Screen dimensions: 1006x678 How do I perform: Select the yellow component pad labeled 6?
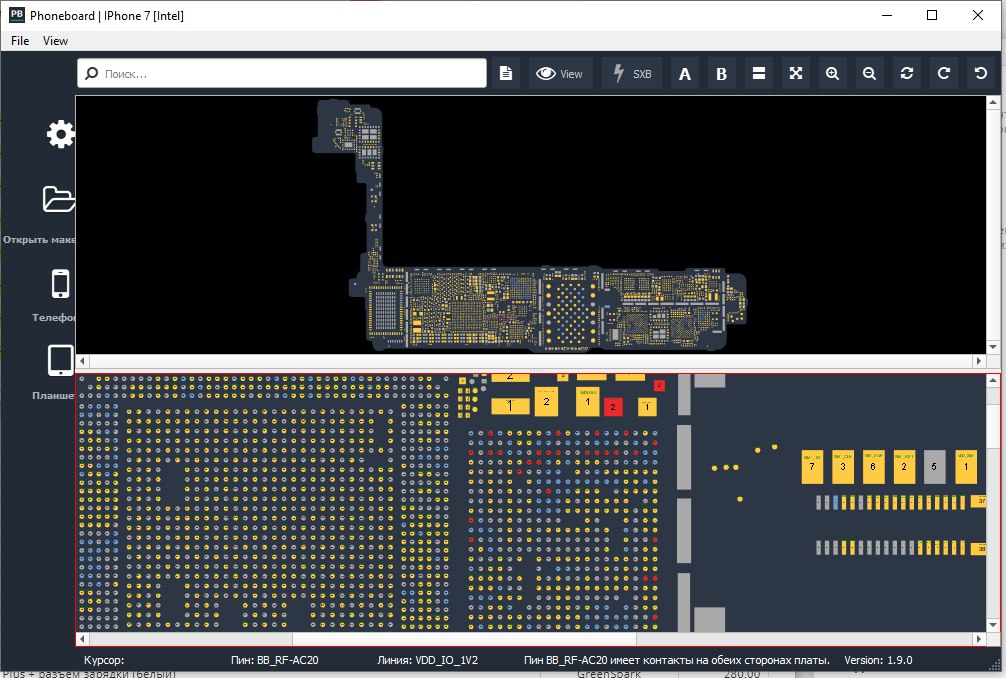[873, 467]
